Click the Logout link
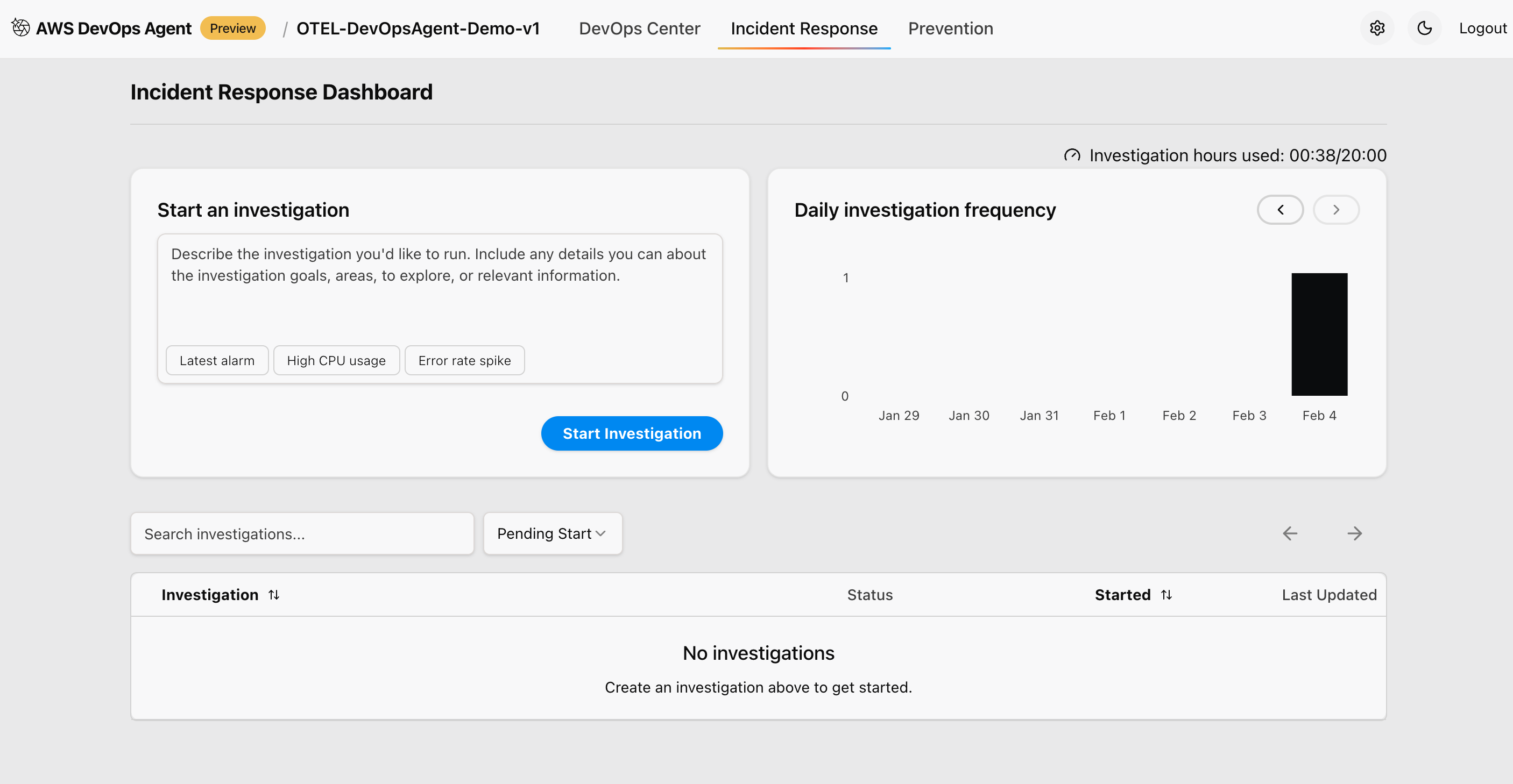 [x=1482, y=27]
